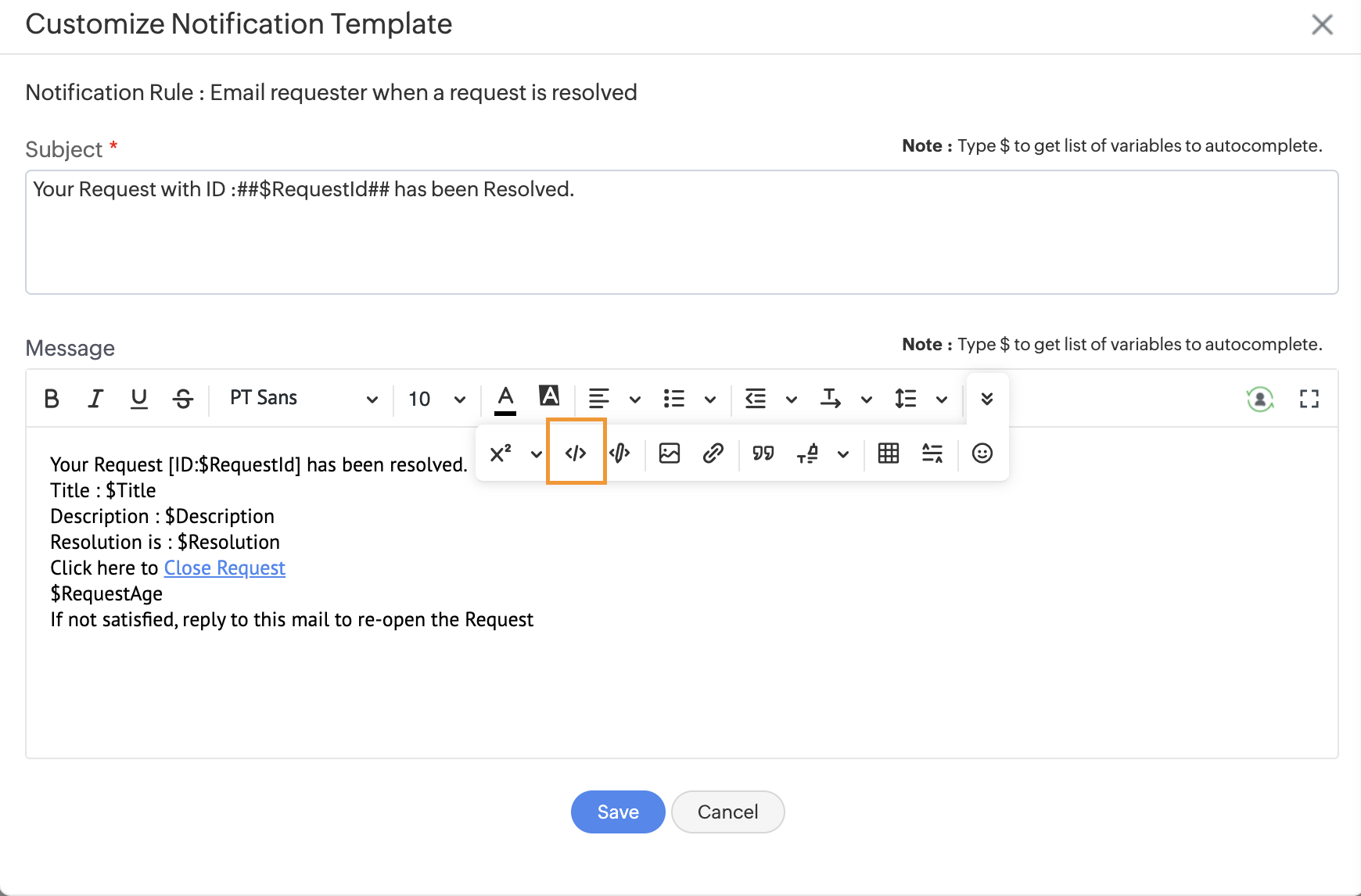
Task: Click the 'Title : $Title' line
Action: tap(103, 490)
